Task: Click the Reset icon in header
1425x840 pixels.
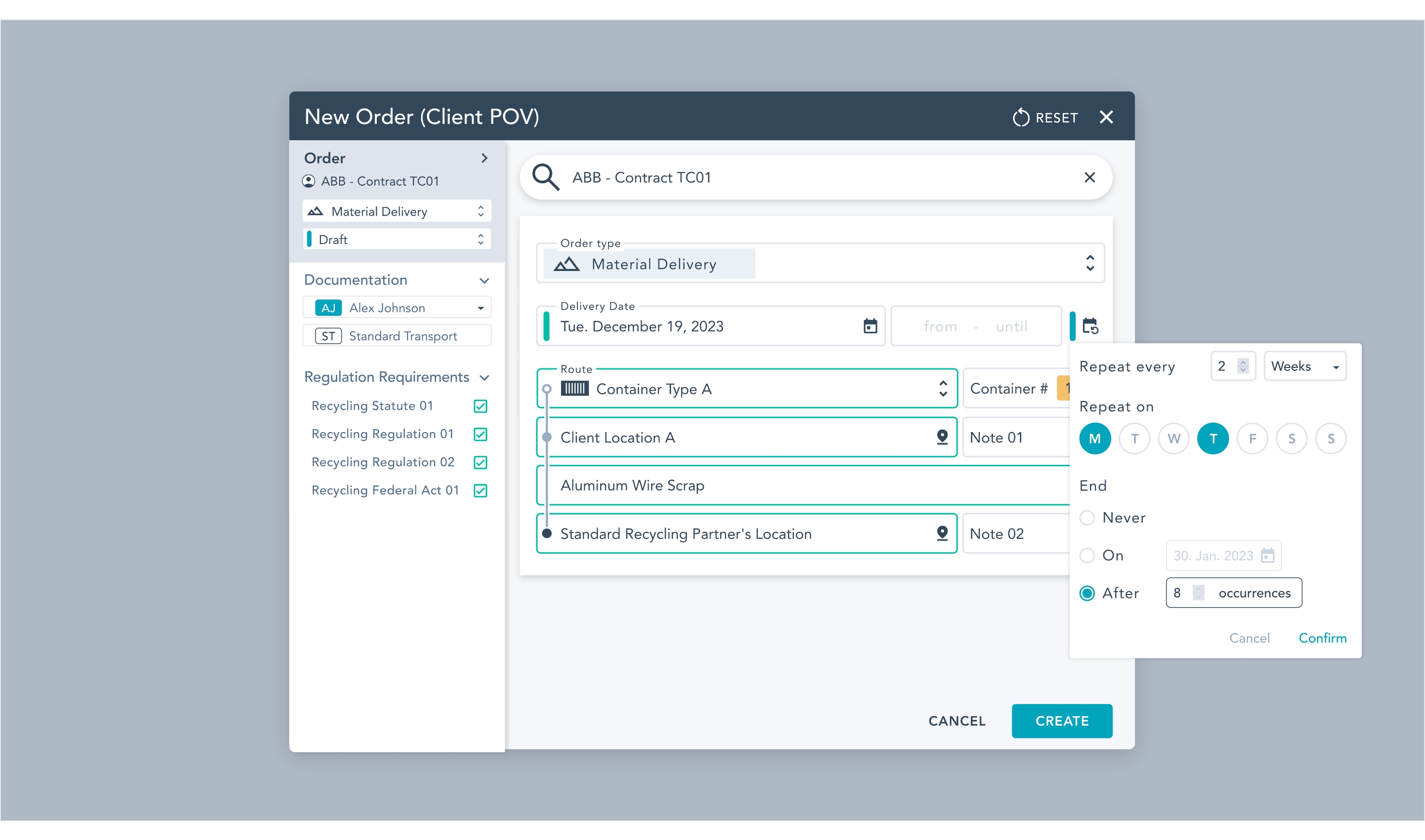Action: coord(1021,117)
